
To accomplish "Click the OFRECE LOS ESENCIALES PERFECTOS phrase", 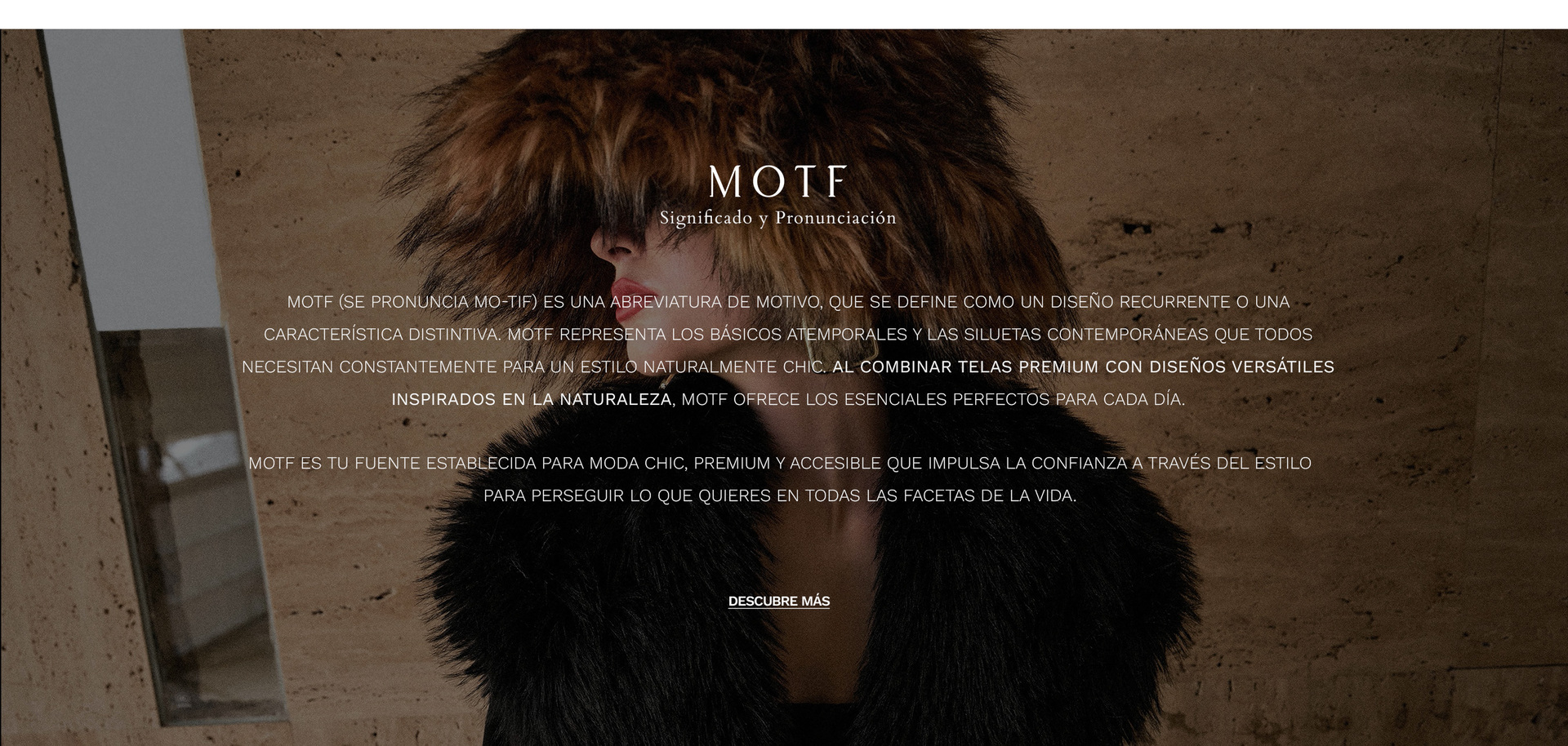I will click(891, 400).
